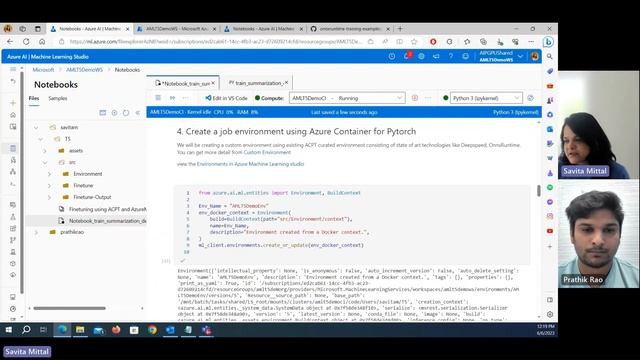Collapse the src folder

tap(45, 162)
